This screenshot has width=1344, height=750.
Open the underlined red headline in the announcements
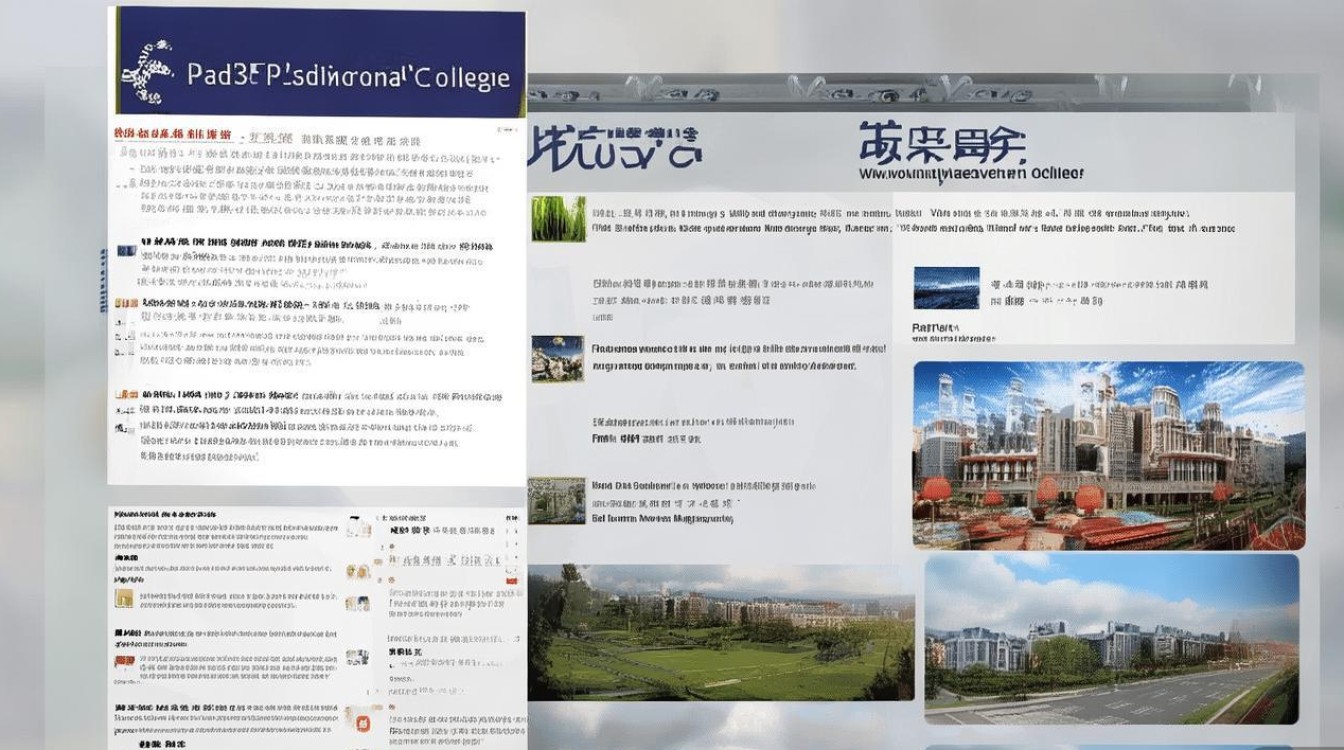(172, 133)
